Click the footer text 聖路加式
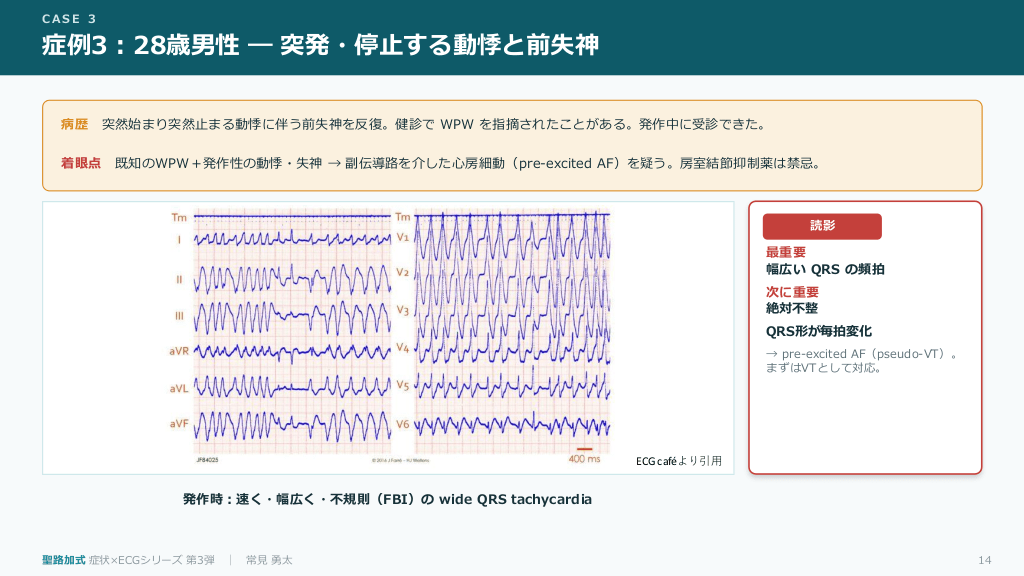The image size is (1024, 576). tap(63, 560)
